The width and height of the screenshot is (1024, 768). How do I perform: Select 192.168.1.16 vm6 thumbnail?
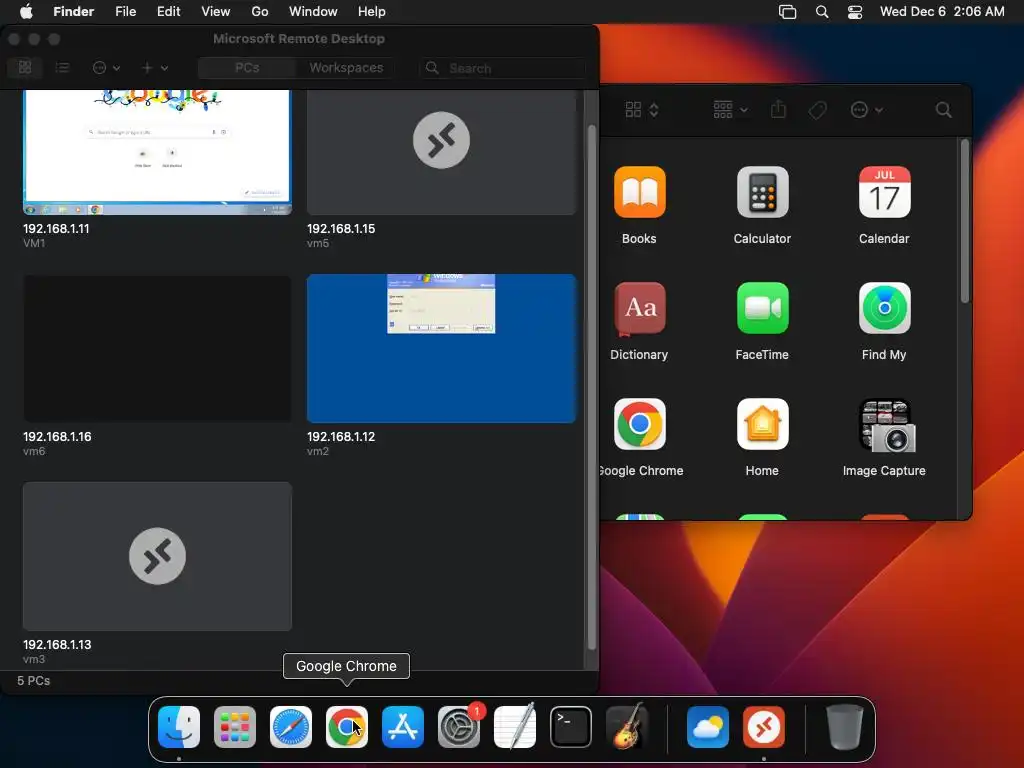pos(157,348)
